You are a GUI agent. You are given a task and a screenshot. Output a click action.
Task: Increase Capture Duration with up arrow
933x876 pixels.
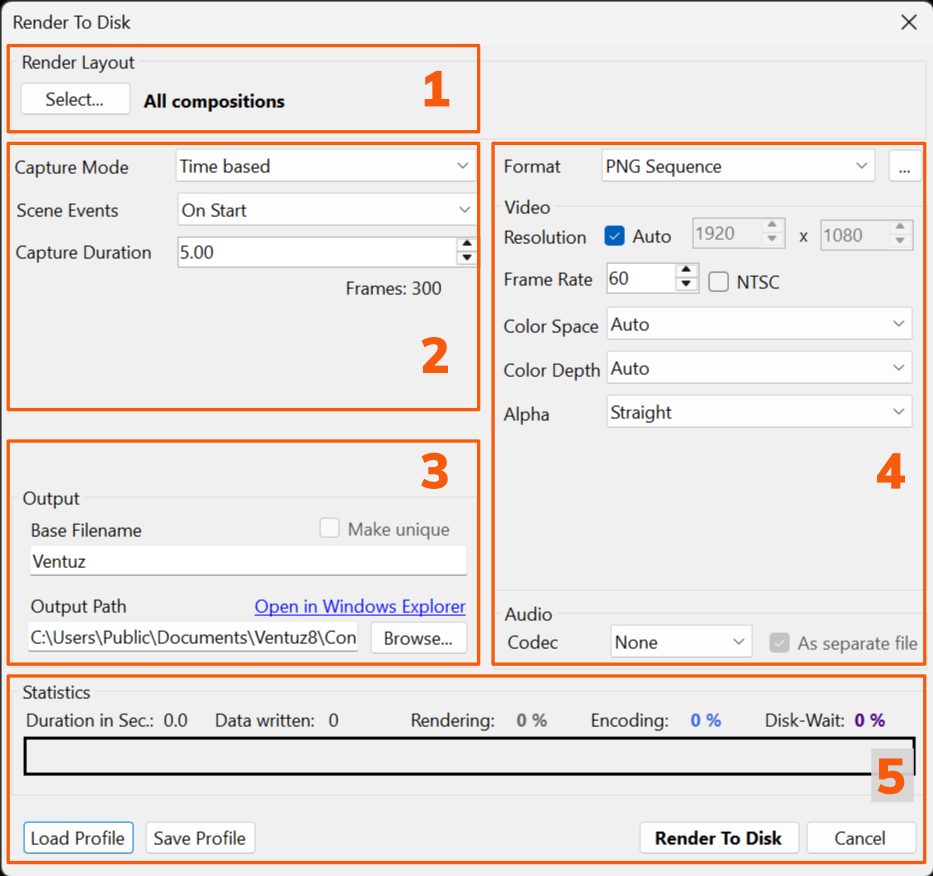click(x=466, y=245)
